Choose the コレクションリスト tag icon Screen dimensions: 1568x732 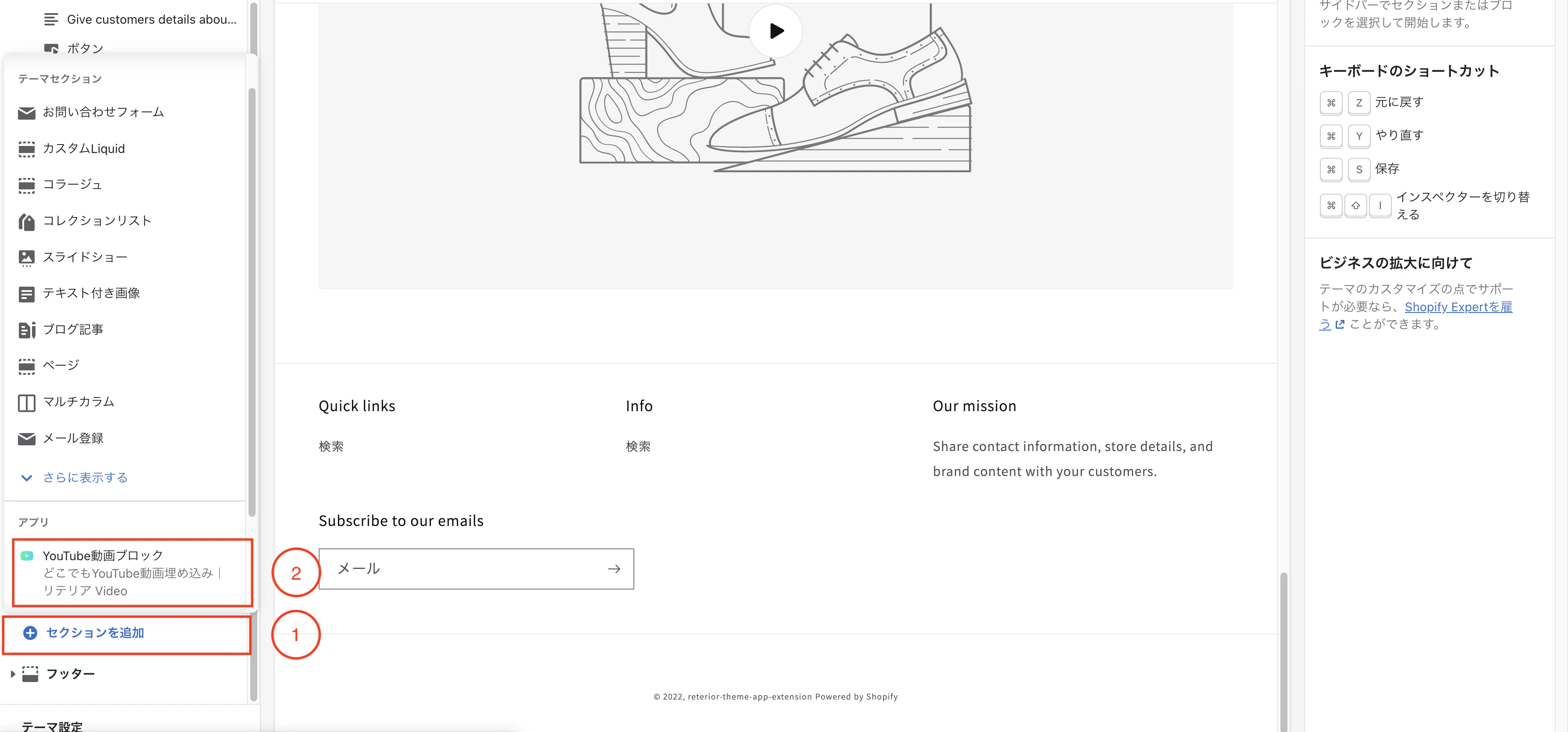(26, 221)
